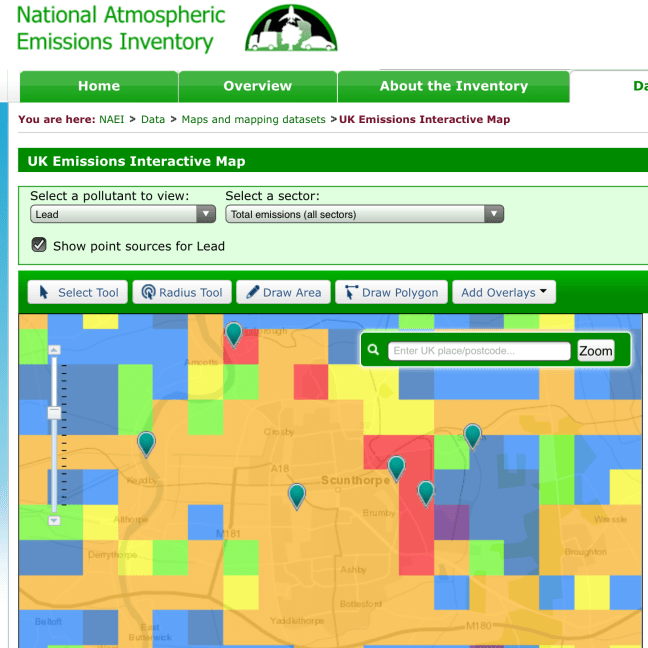Click the magnifier icon in place search

373,351
